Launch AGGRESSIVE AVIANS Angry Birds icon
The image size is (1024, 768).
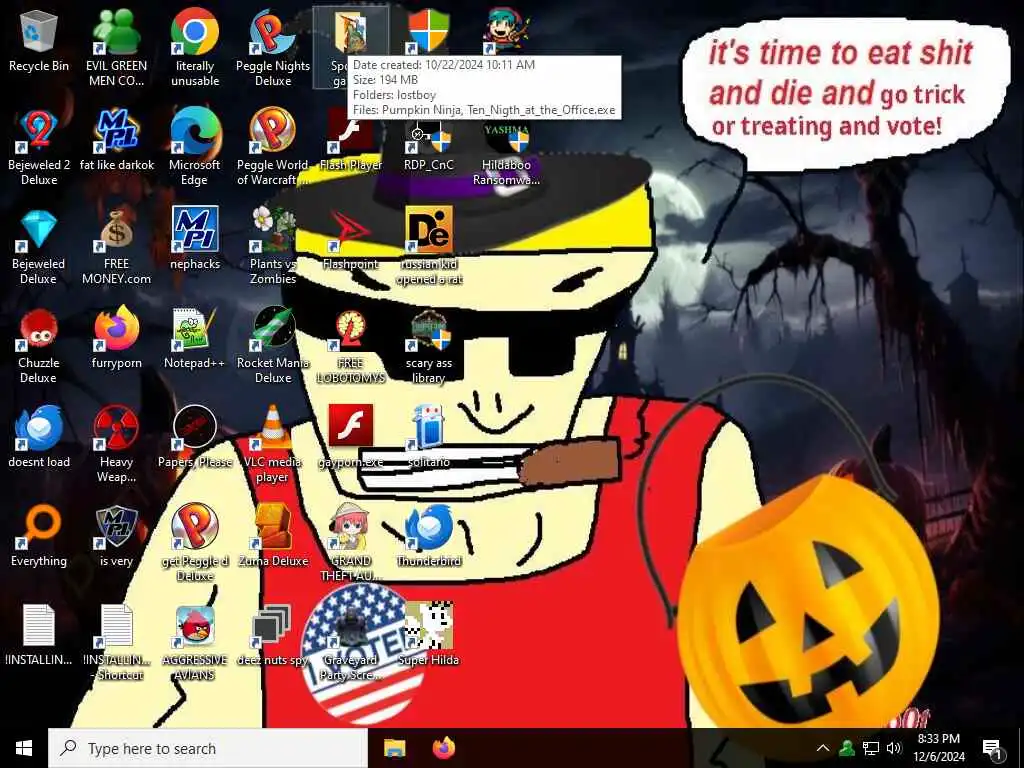pos(195,643)
